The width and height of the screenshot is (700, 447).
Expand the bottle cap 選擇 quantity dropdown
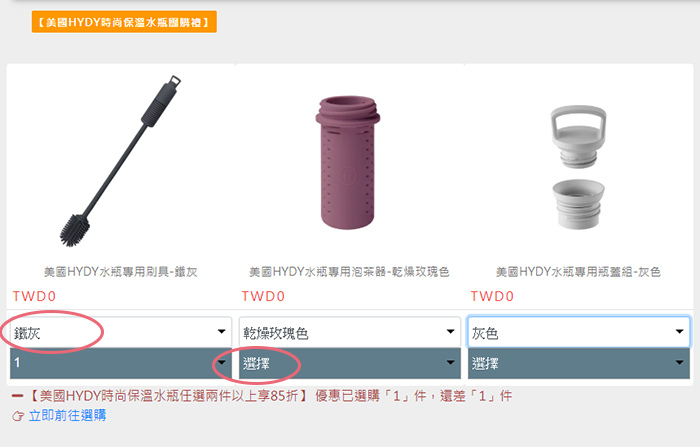(579, 363)
